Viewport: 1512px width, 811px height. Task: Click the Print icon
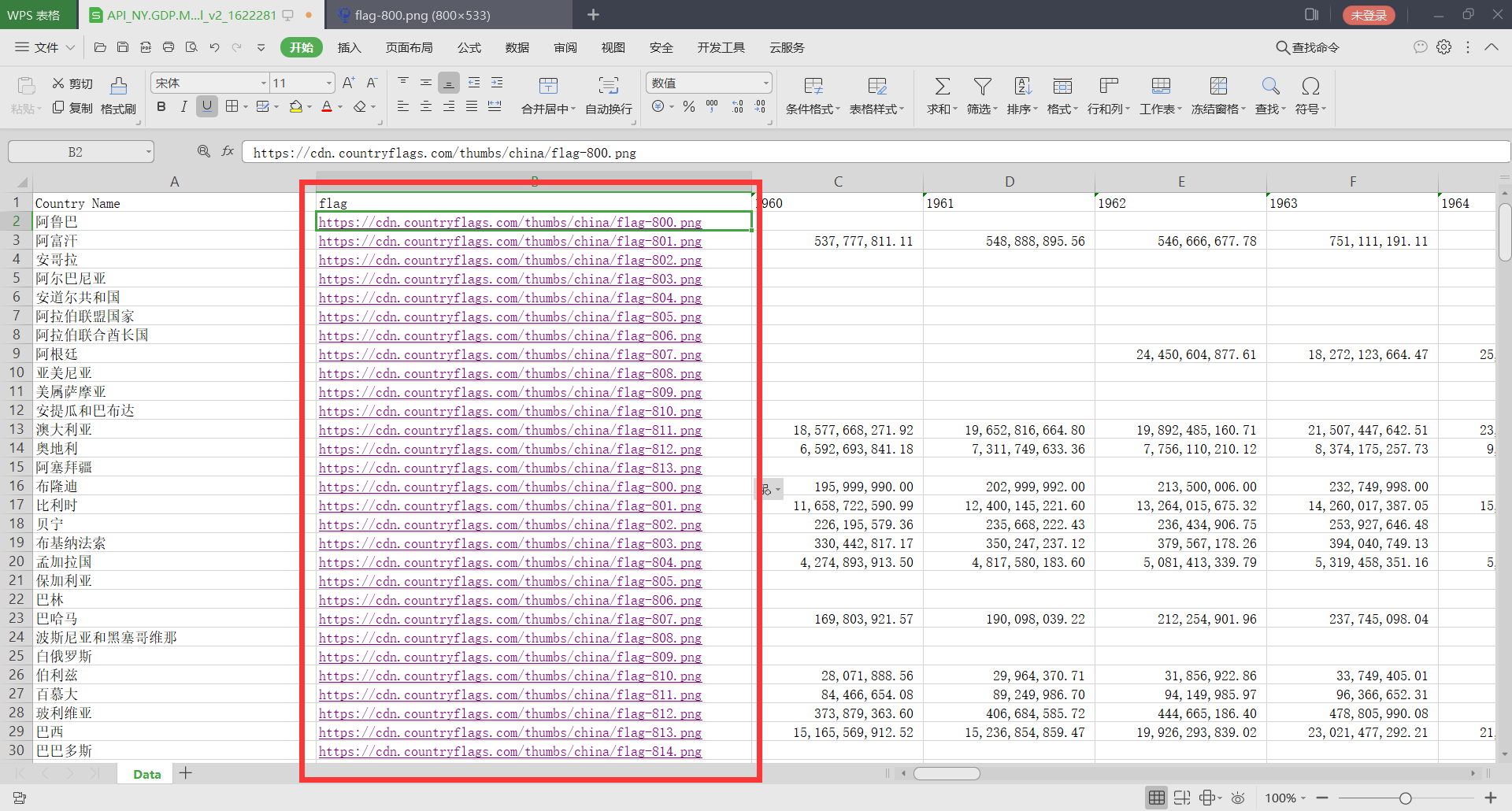pyautogui.click(x=169, y=47)
